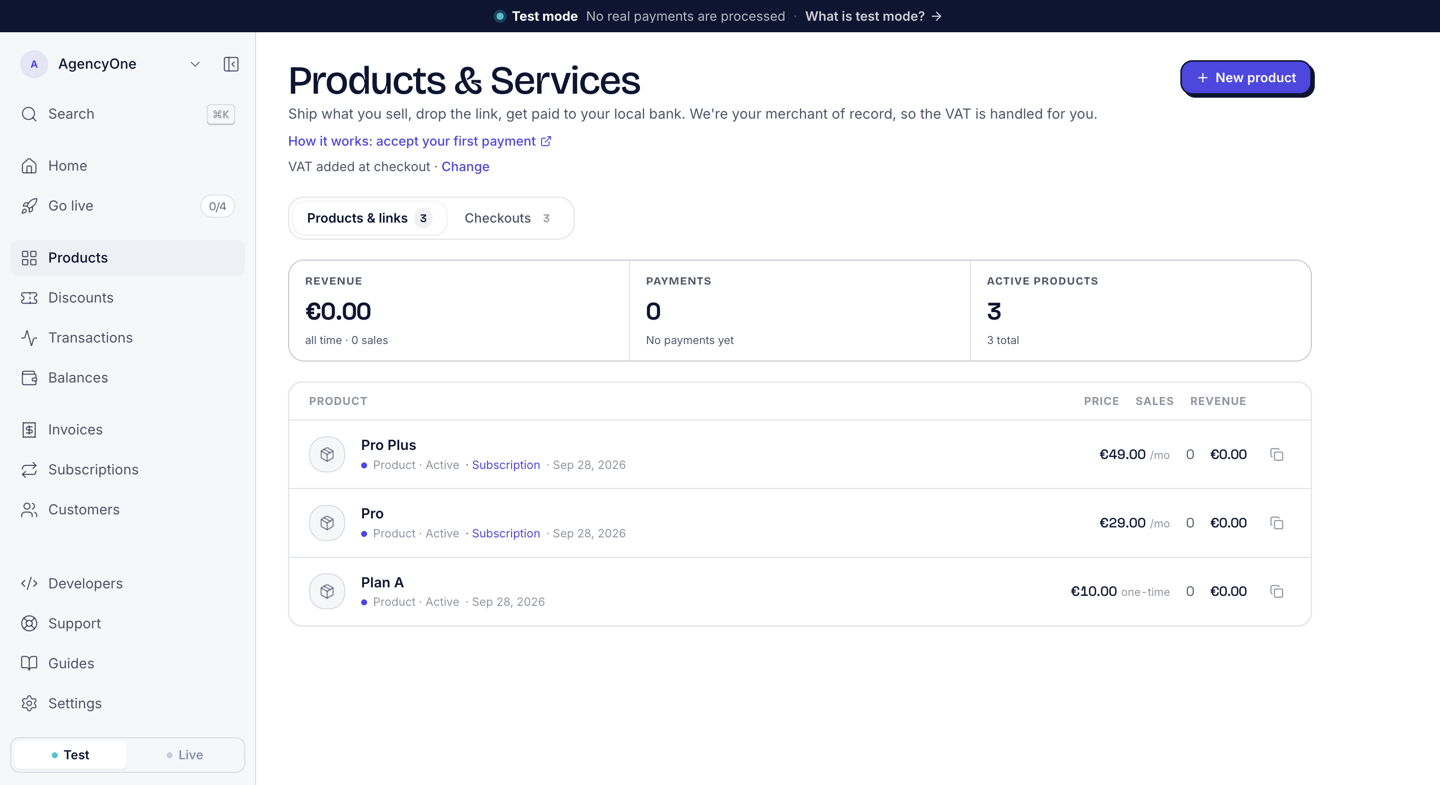
Task: Click the Active Products stat card
Action: point(1140,311)
